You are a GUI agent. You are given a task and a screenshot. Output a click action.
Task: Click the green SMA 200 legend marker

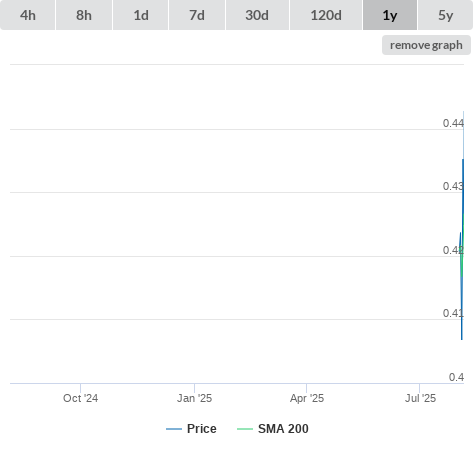tap(245, 429)
